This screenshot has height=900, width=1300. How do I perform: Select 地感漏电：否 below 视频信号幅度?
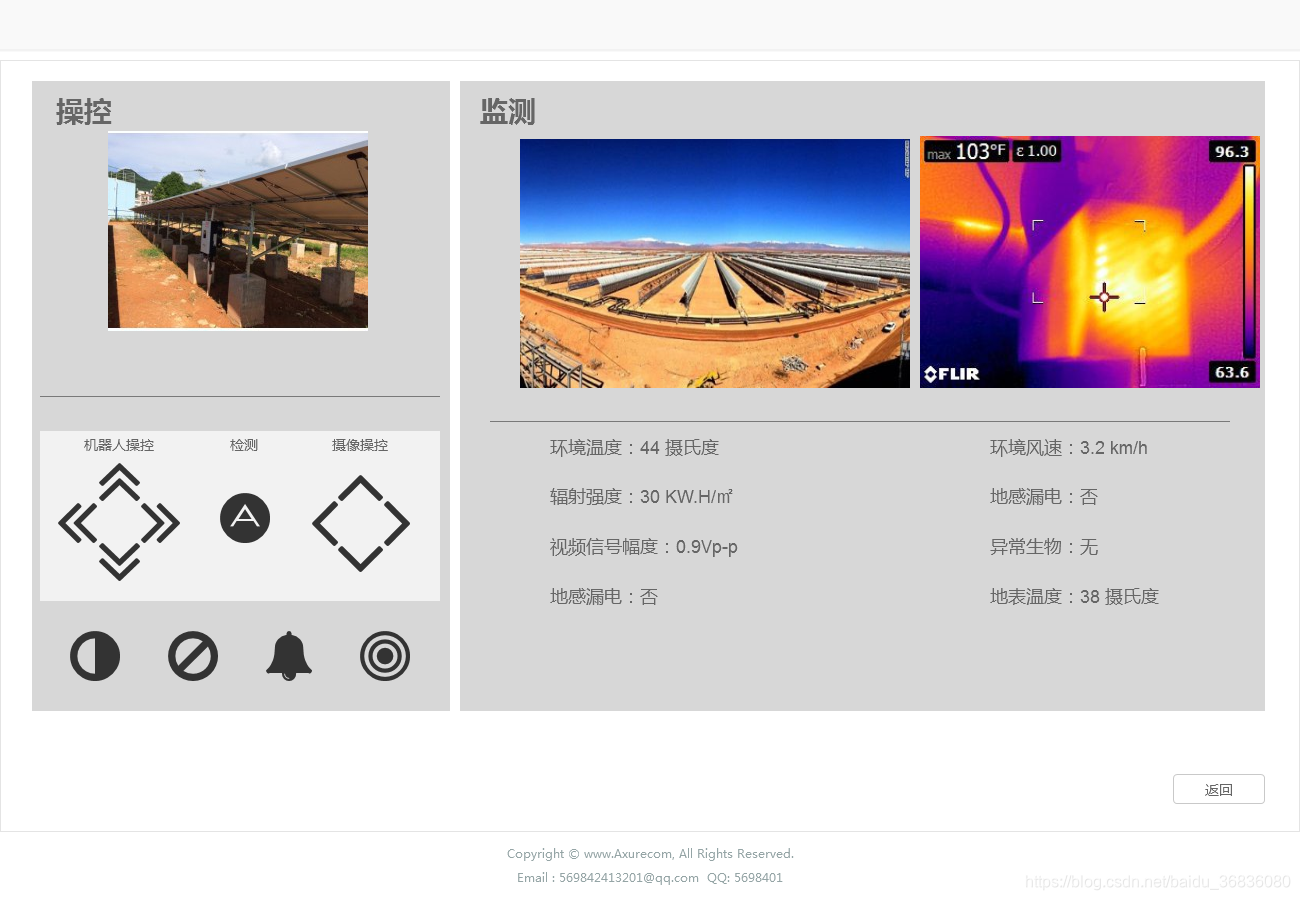[604, 597]
